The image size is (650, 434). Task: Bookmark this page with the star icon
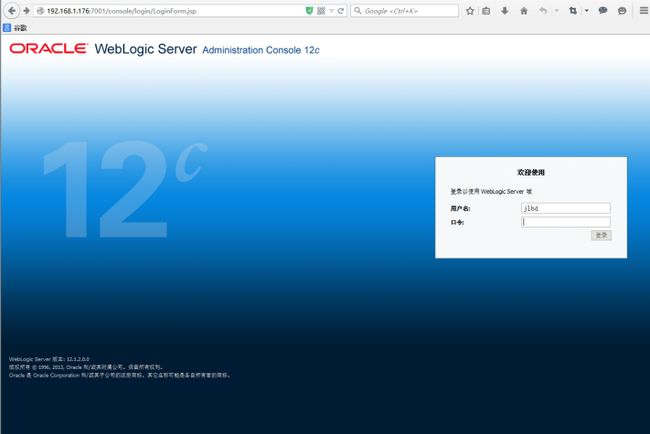[470, 11]
